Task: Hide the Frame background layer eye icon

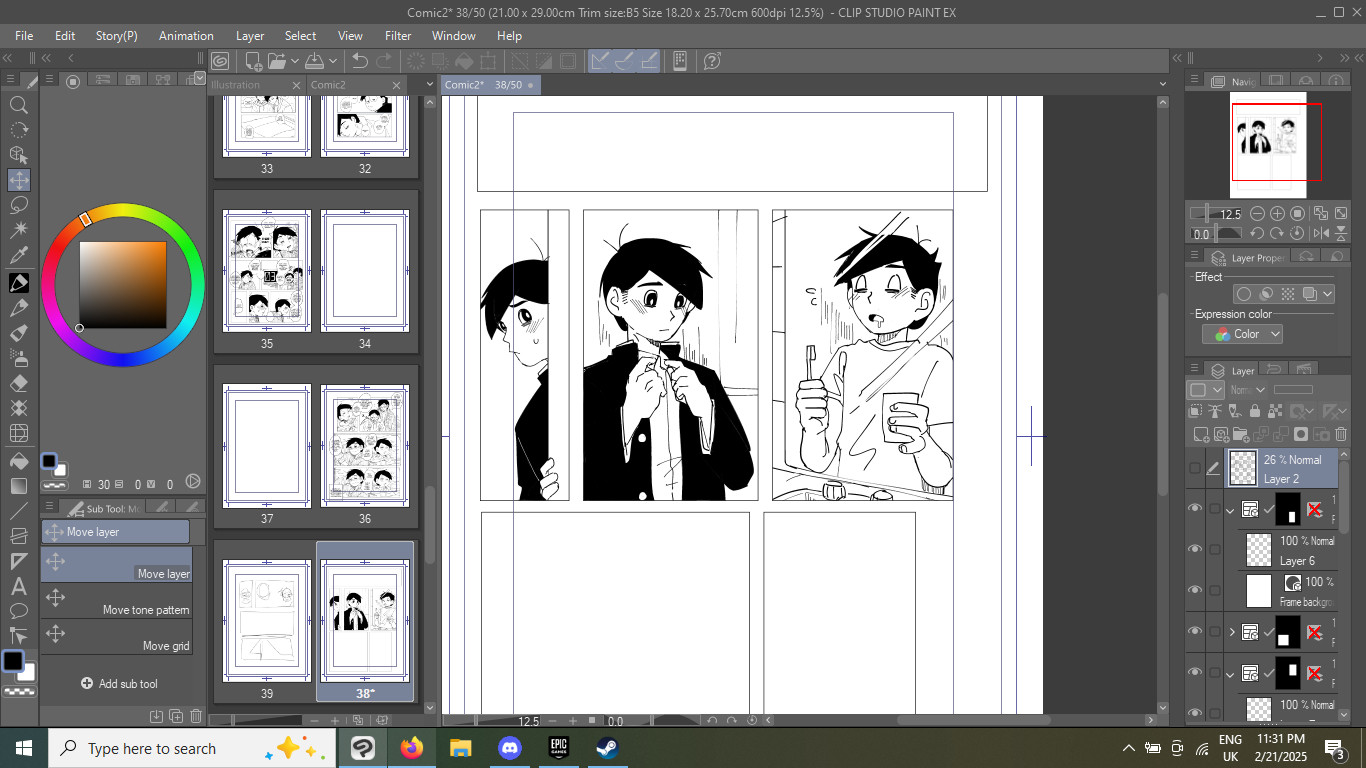Action: 1195,590
